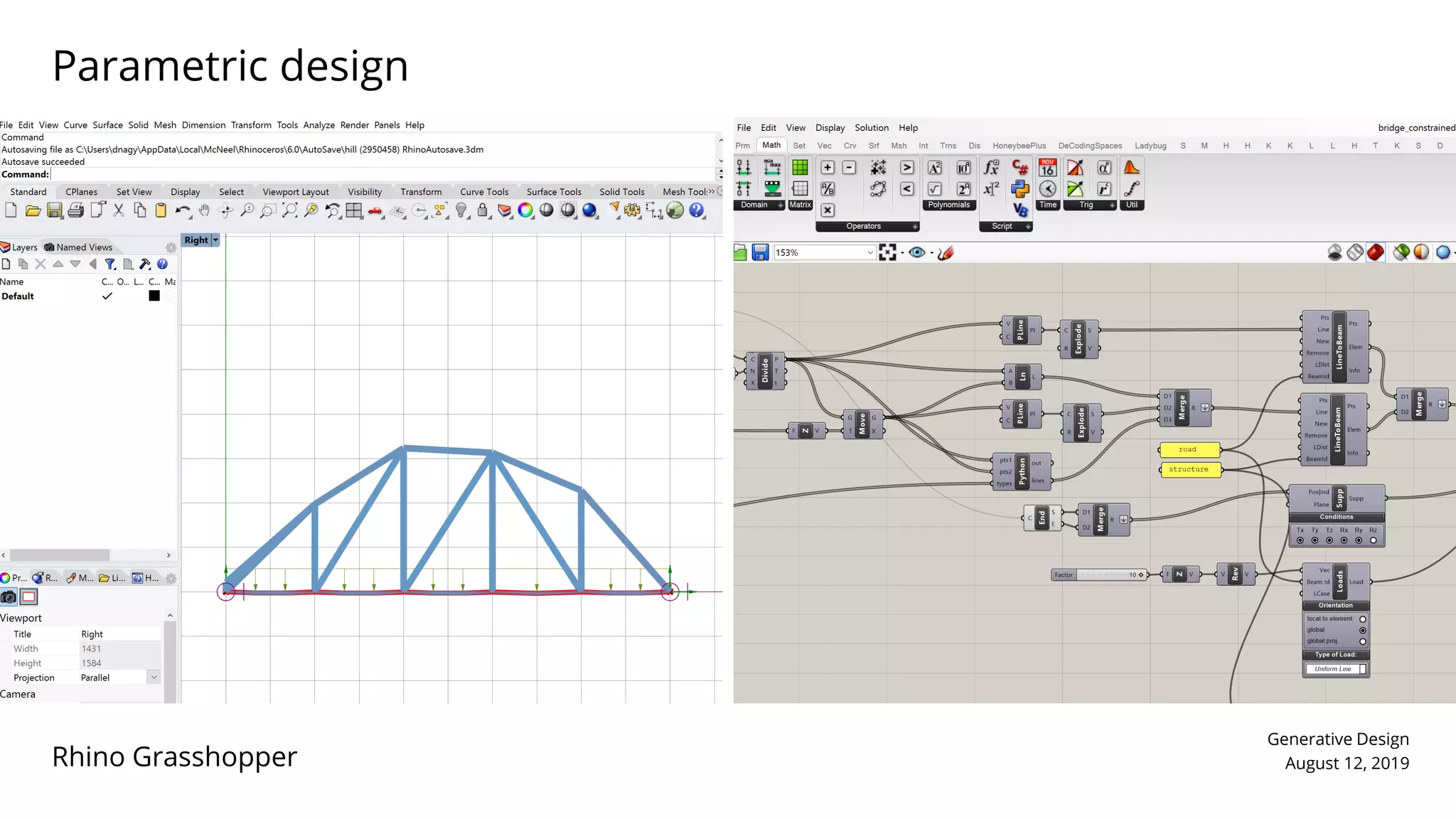Switch to the Named Views panel tab
Screen dimensions: 1456x819
coord(78,247)
